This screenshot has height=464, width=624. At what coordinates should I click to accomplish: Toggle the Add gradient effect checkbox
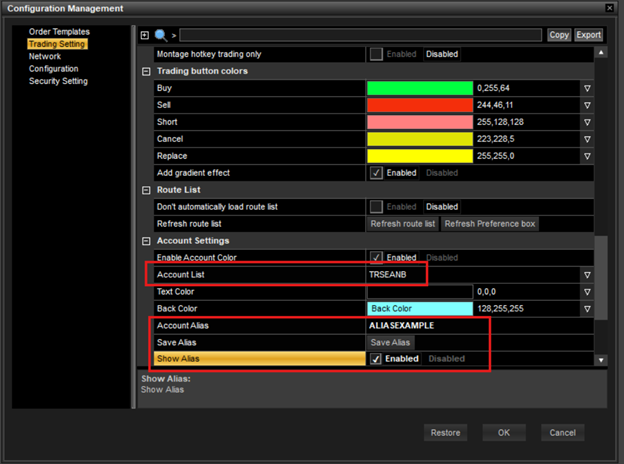point(376,172)
